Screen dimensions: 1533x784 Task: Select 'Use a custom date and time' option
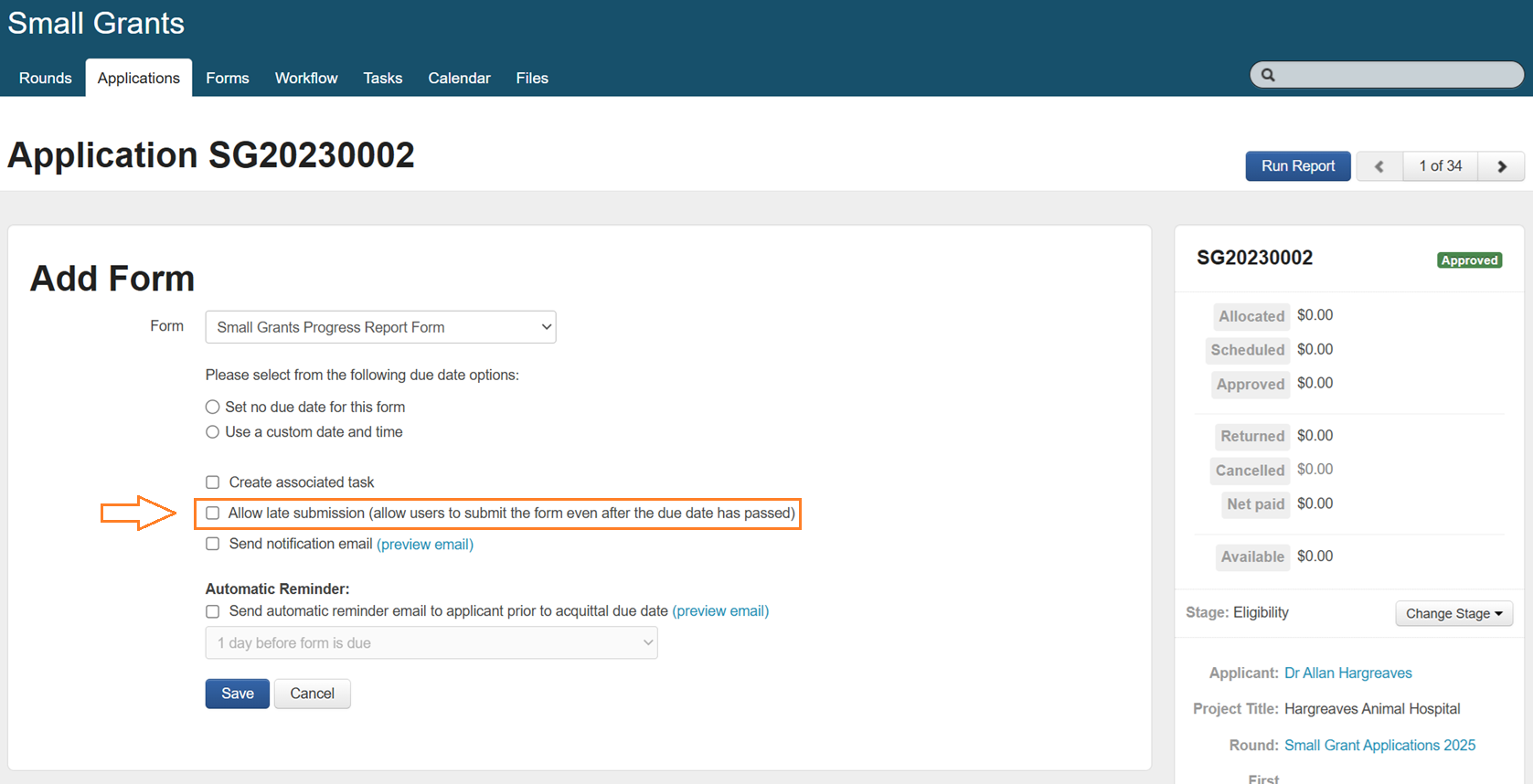213,432
